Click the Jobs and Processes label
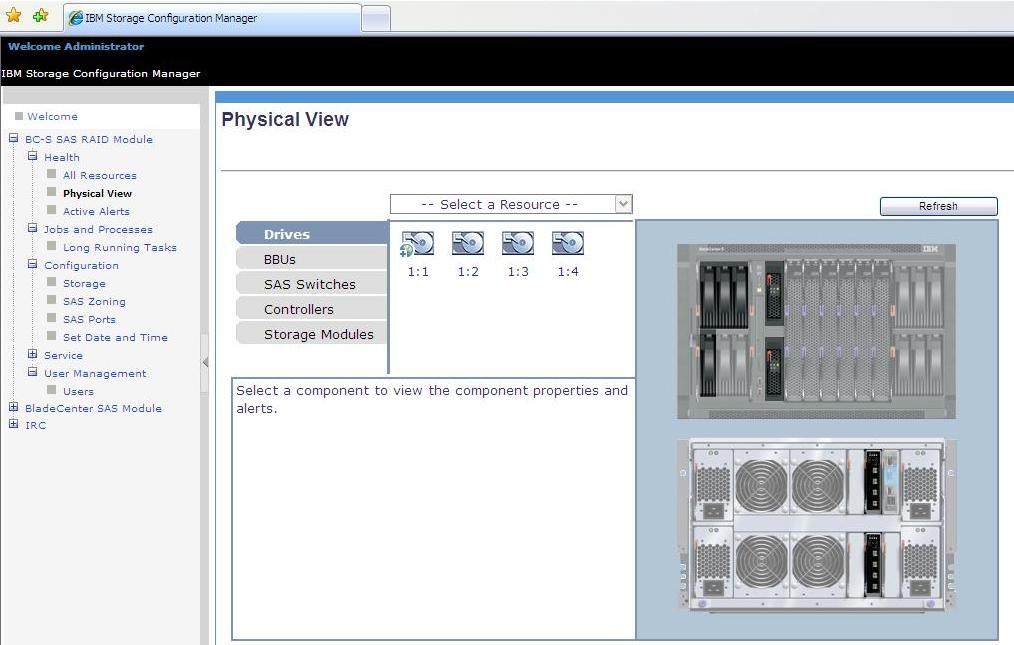The width and height of the screenshot is (1014, 645). coord(98,230)
